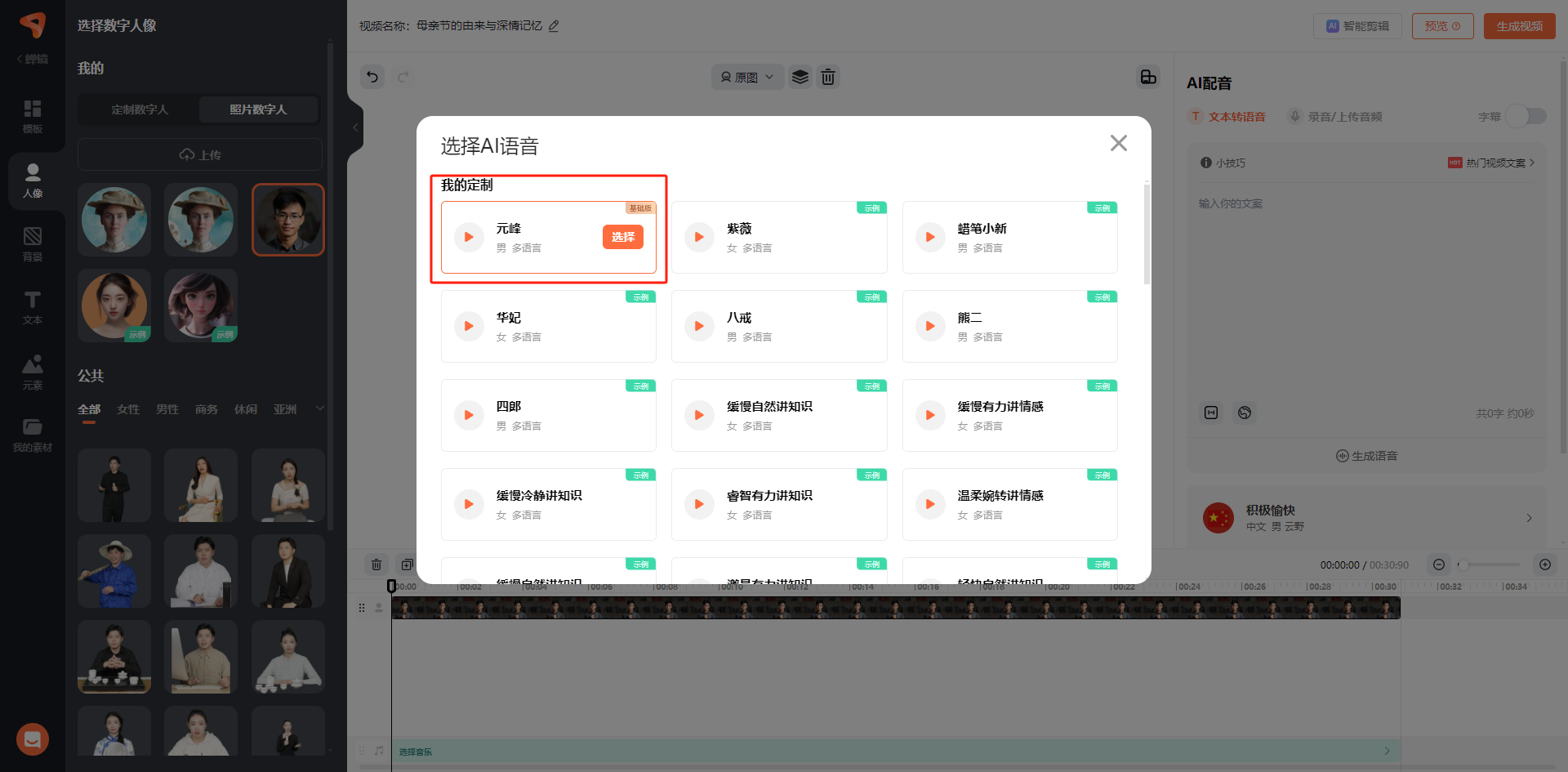Click the 生成视频 button
This screenshot has height=772, width=1568.
tap(1519, 26)
